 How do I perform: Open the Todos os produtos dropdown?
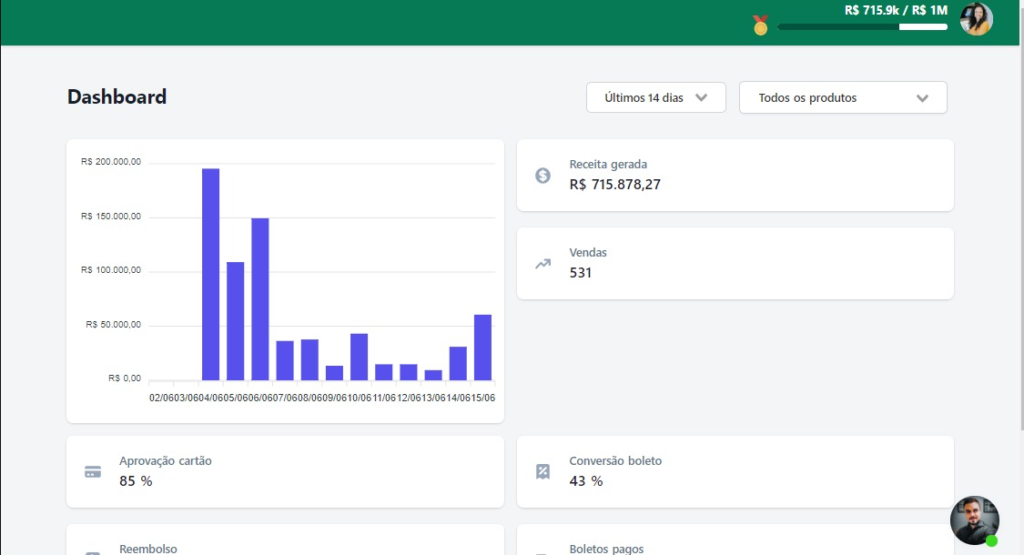(843, 97)
